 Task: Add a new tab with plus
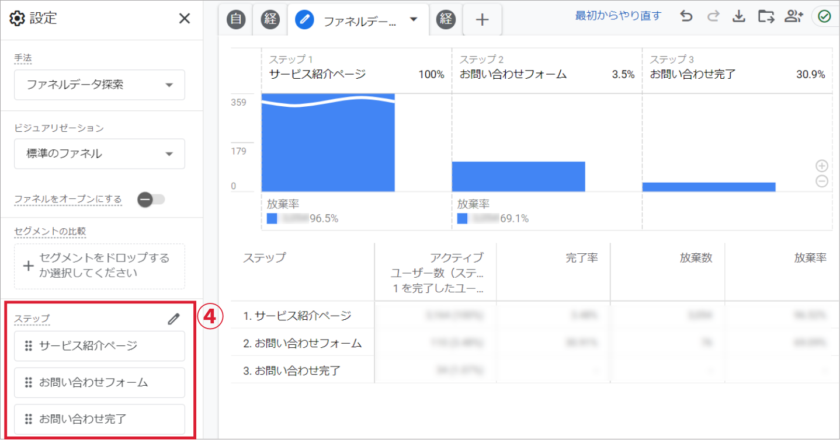[482, 19]
